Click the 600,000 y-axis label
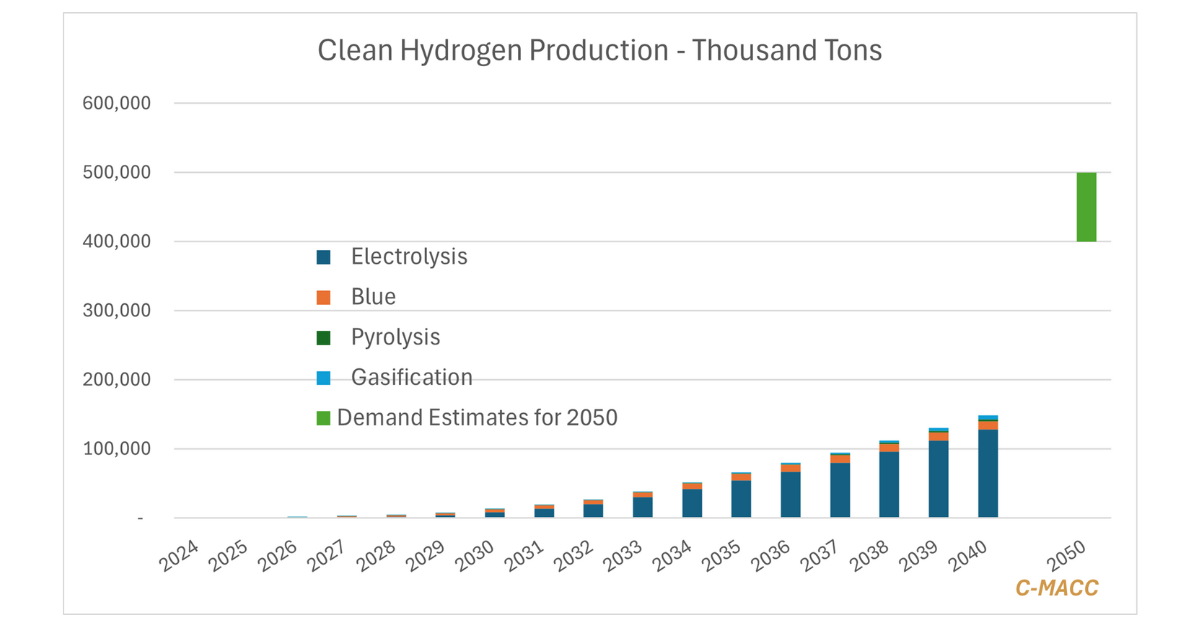The height and width of the screenshot is (627, 1200). [118, 103]
